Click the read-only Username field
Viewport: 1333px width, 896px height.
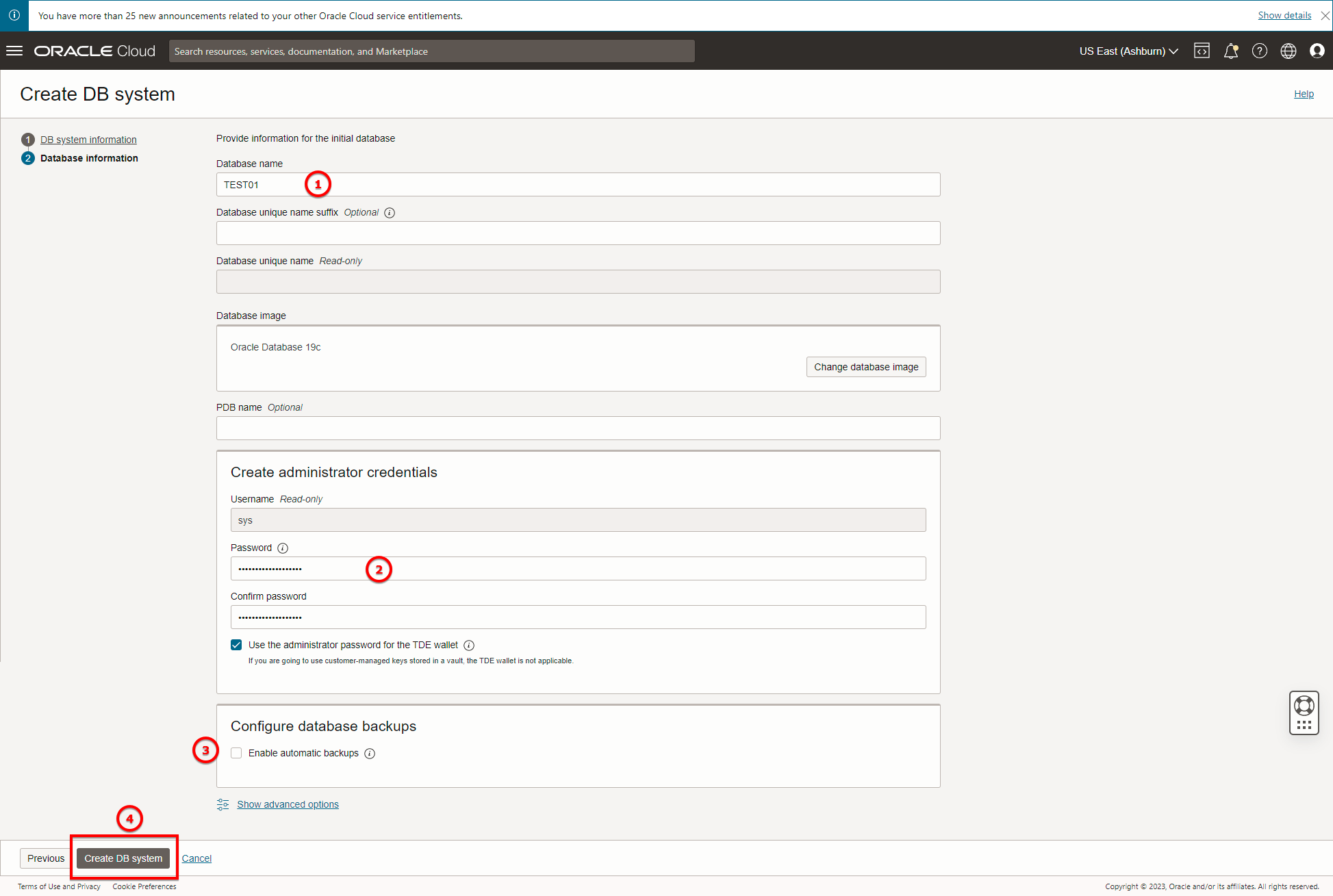[579, 520]
